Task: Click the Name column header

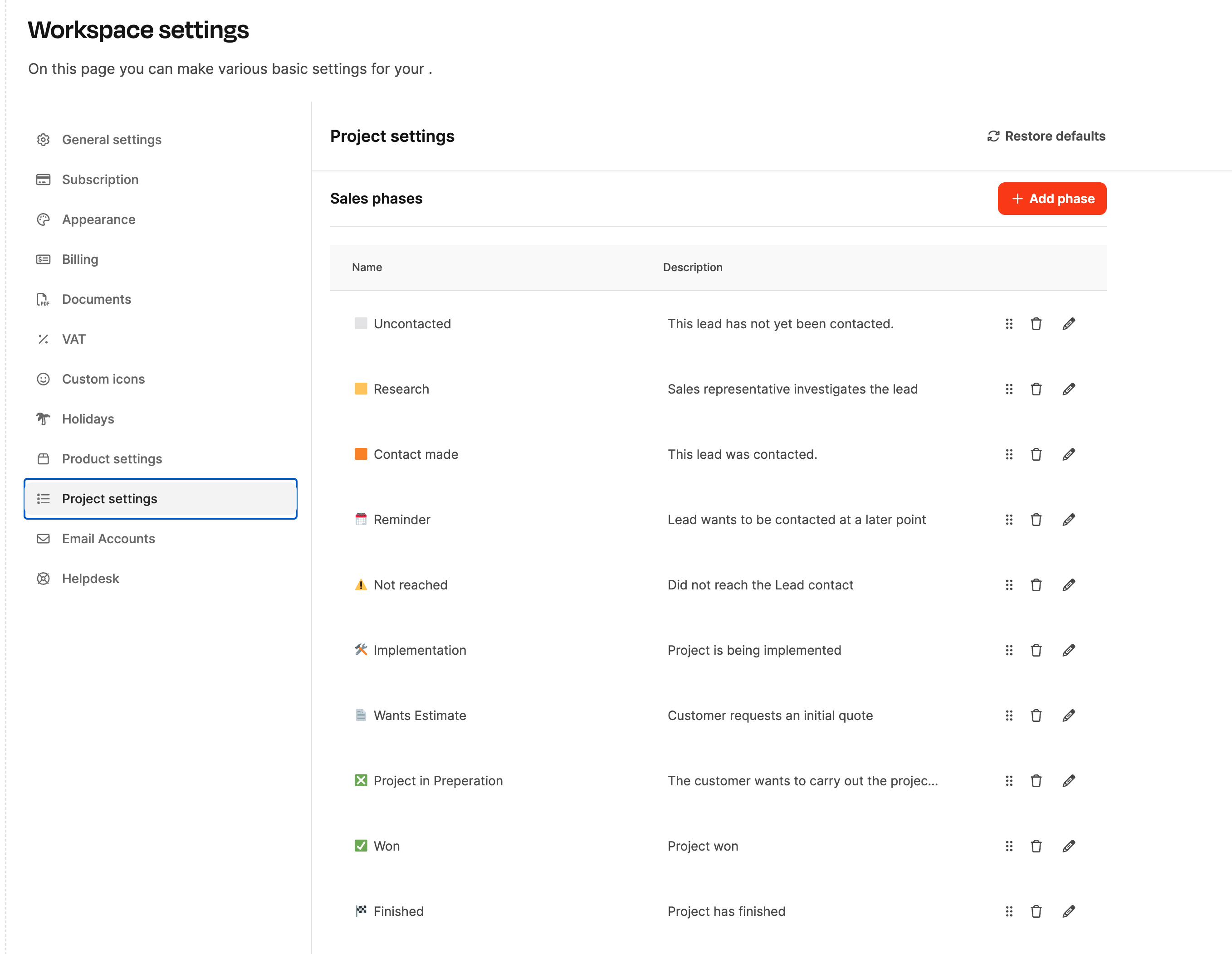Action: point(367,267)
